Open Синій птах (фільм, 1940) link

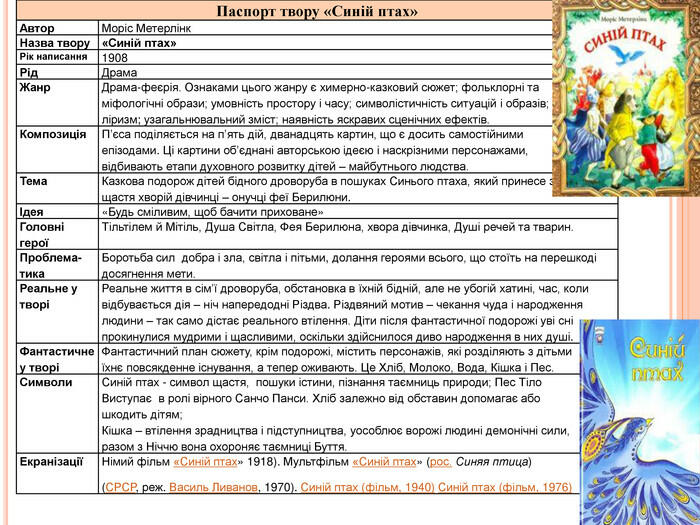[x=367, y=487]
